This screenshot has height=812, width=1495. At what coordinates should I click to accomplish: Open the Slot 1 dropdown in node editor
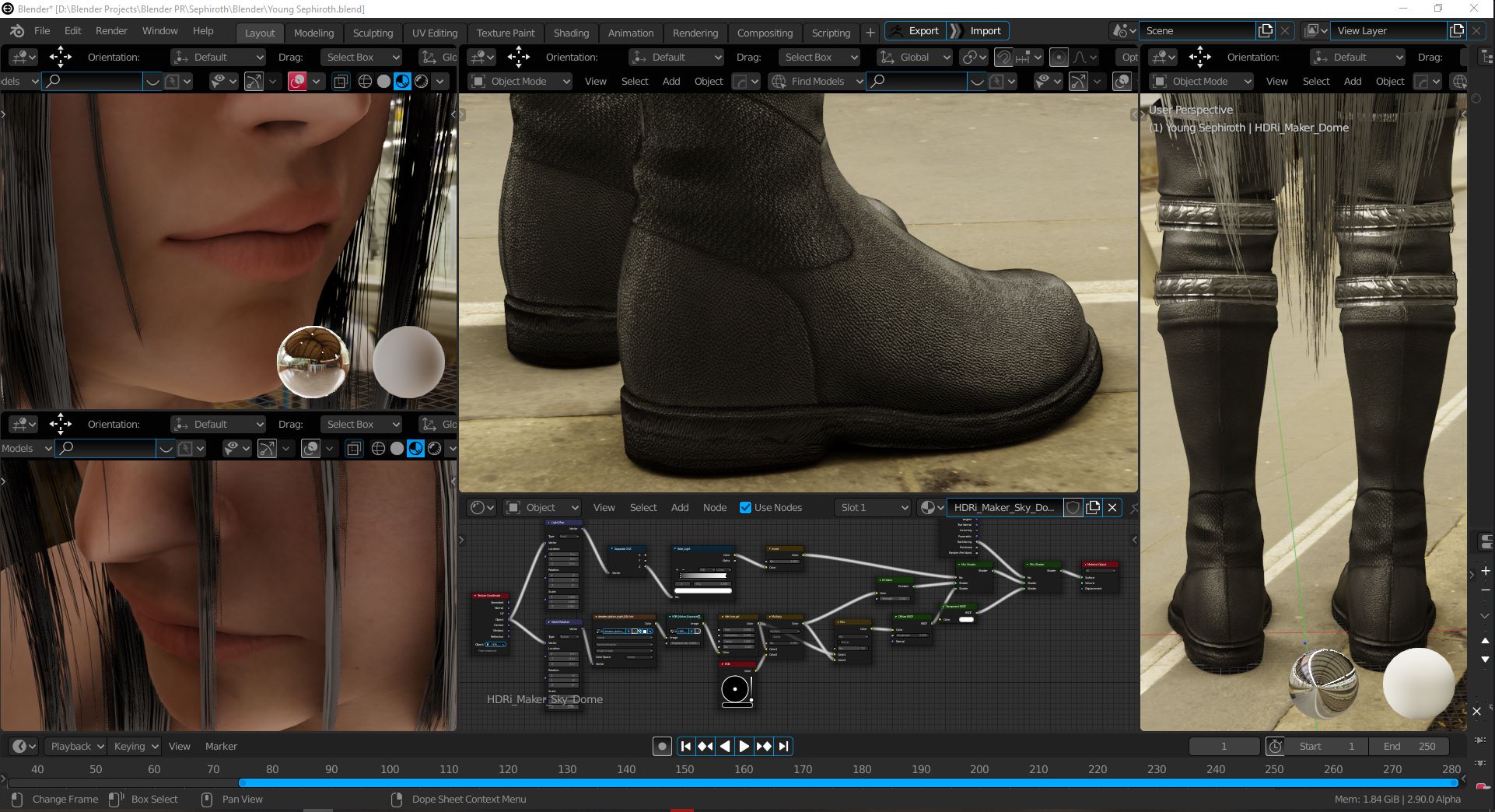874,507
